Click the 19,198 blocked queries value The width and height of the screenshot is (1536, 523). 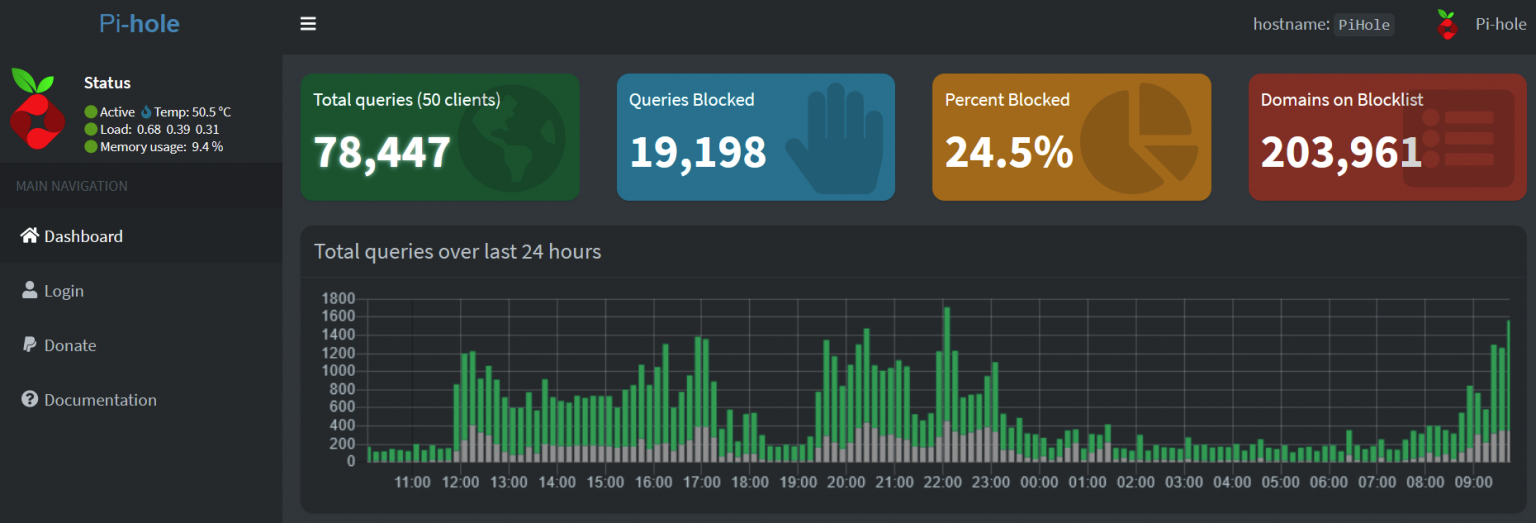point(698,152)
